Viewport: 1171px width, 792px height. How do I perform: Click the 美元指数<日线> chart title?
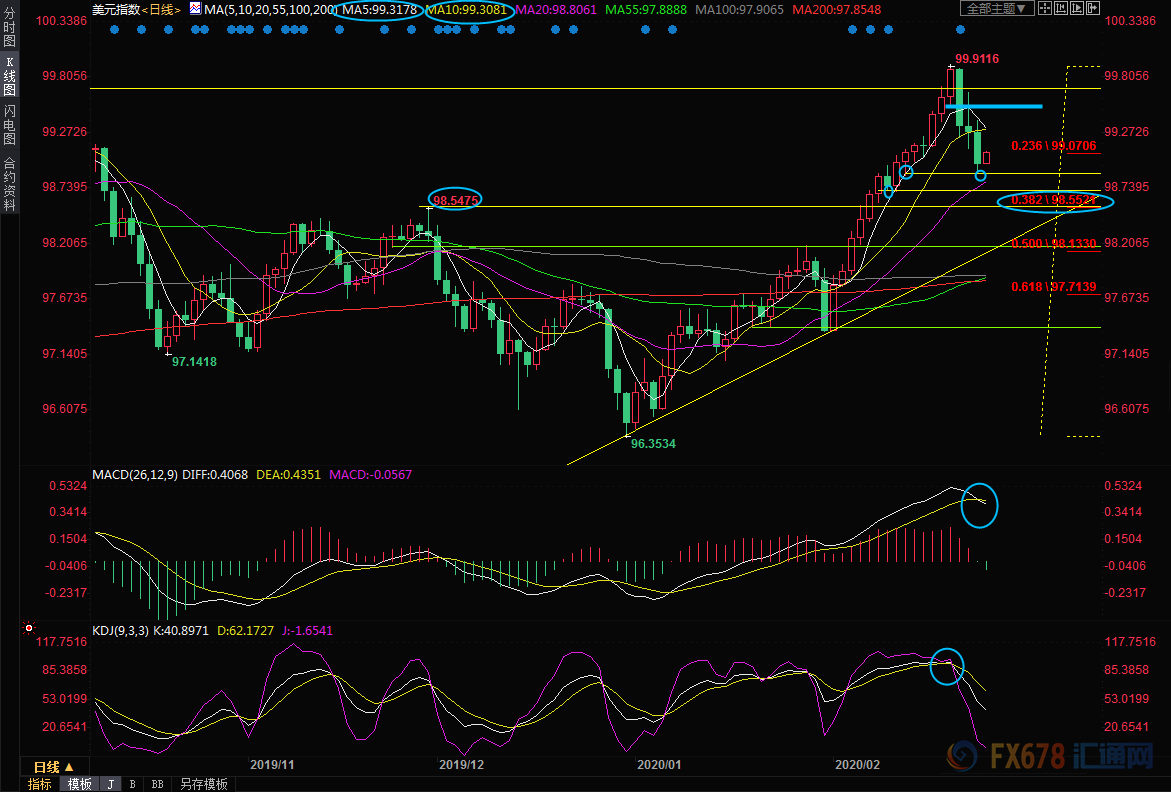click(x=136, y=10)
